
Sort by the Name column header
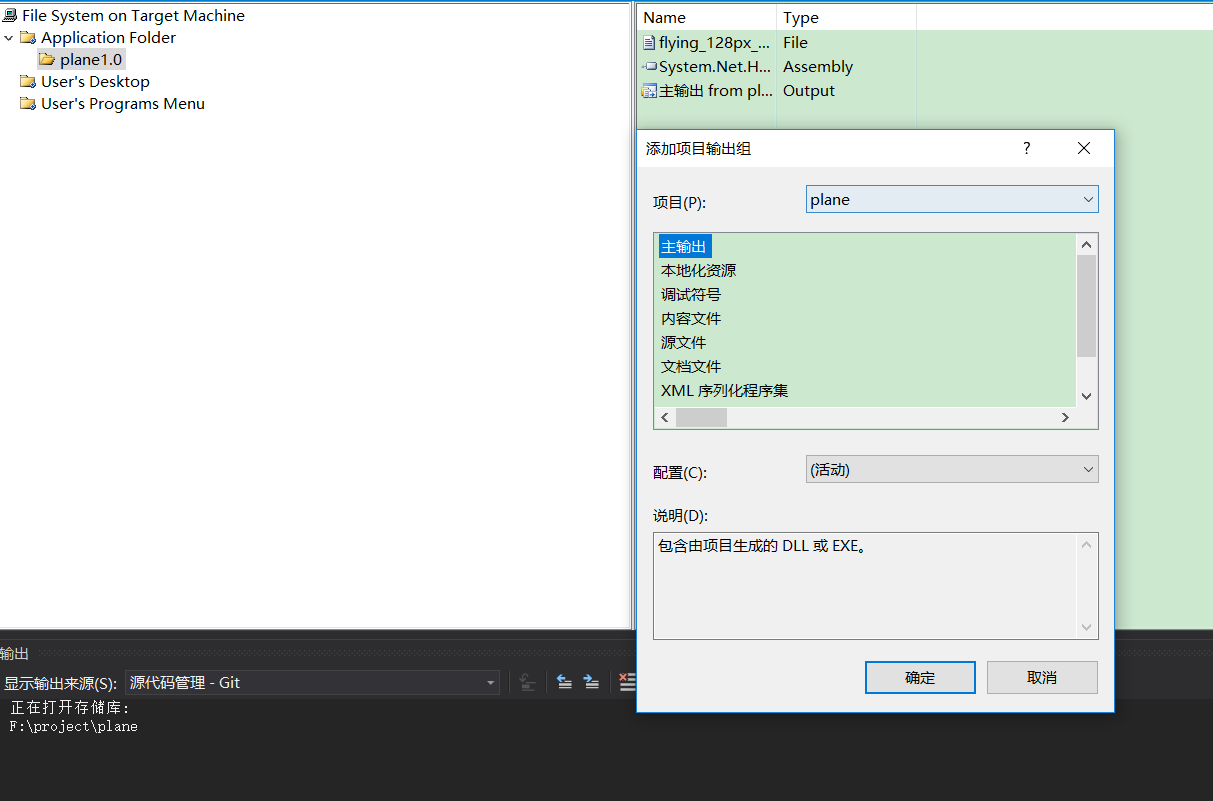(706, 17)
